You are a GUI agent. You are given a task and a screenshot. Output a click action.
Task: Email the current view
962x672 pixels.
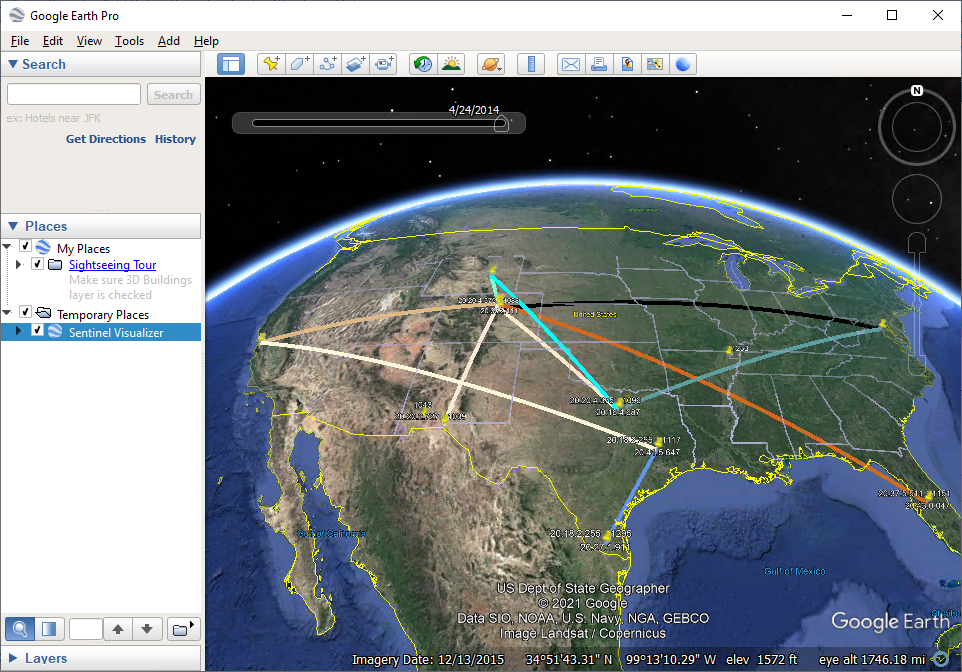(x=570, y=63)
